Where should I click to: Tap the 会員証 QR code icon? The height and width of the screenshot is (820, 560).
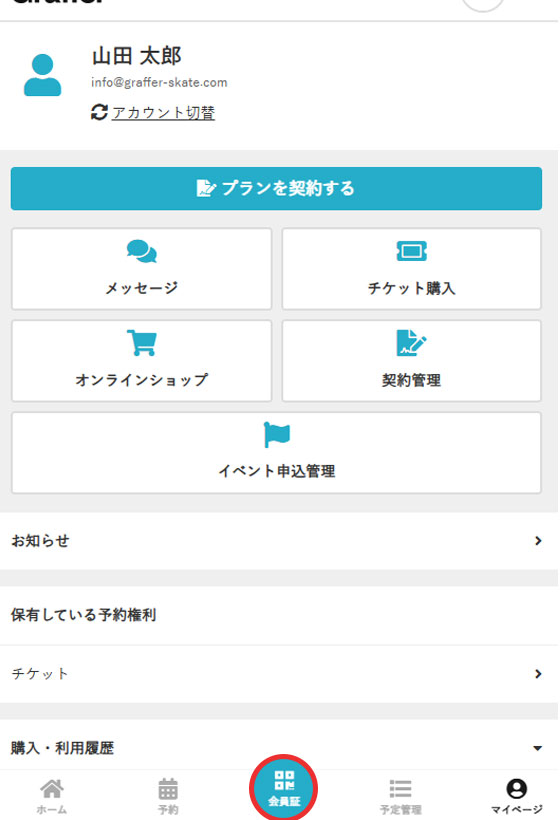coord(284,781)
